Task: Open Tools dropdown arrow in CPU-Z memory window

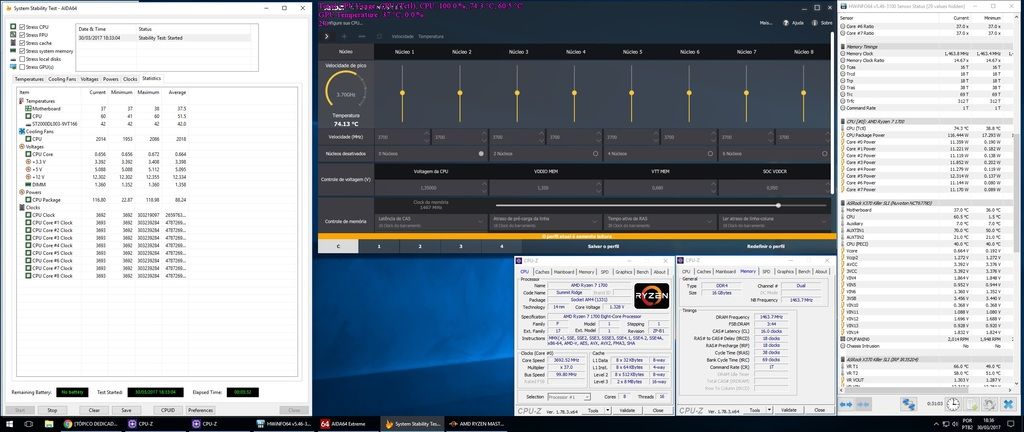Action: tap(769, 410)
